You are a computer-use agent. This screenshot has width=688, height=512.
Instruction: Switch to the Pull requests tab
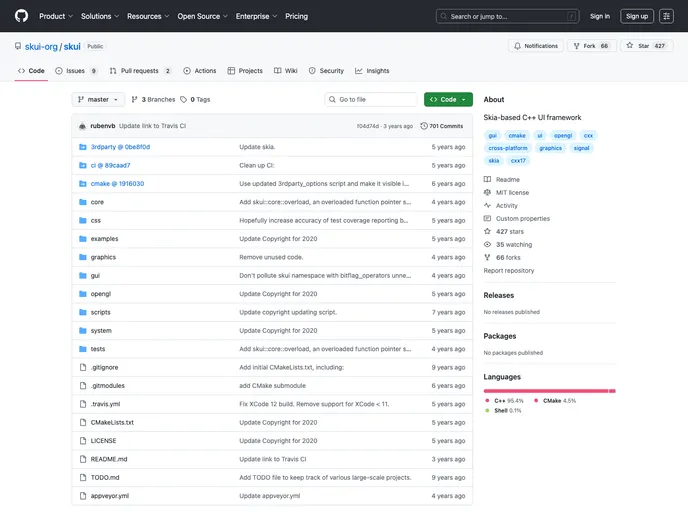[x=140, y=71]
